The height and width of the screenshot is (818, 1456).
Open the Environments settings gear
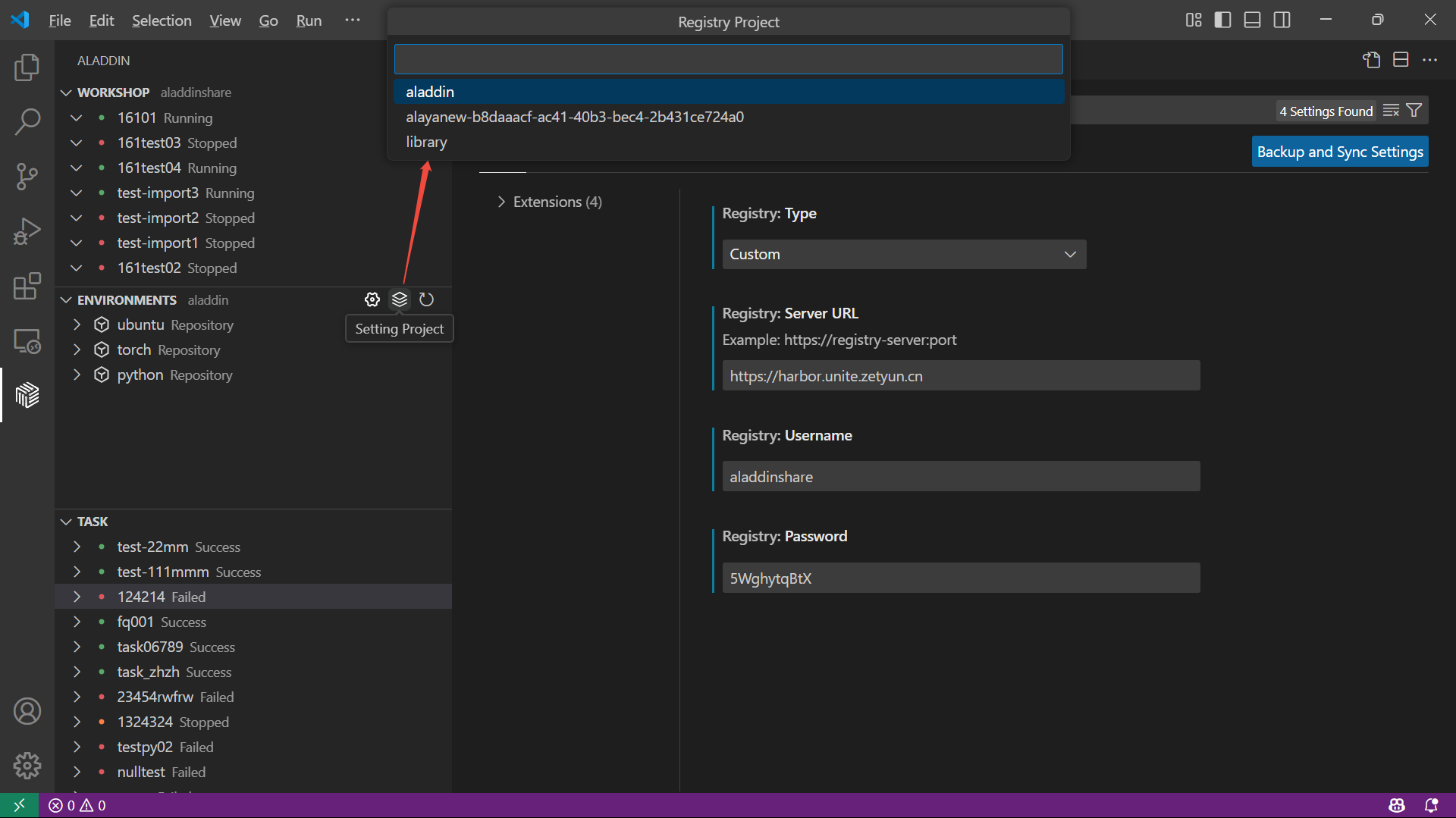pos(372,299)
